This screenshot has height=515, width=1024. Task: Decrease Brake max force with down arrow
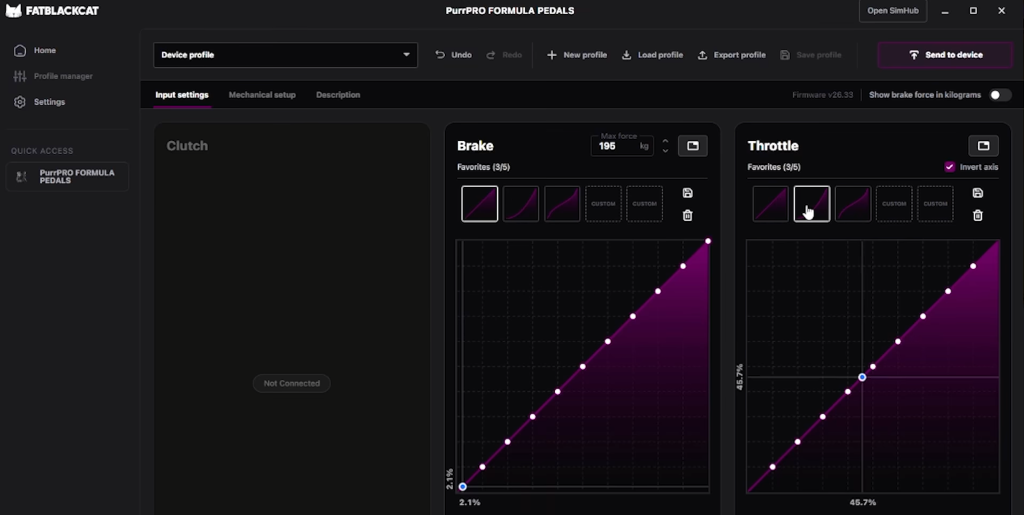click(x=665, y=151)
